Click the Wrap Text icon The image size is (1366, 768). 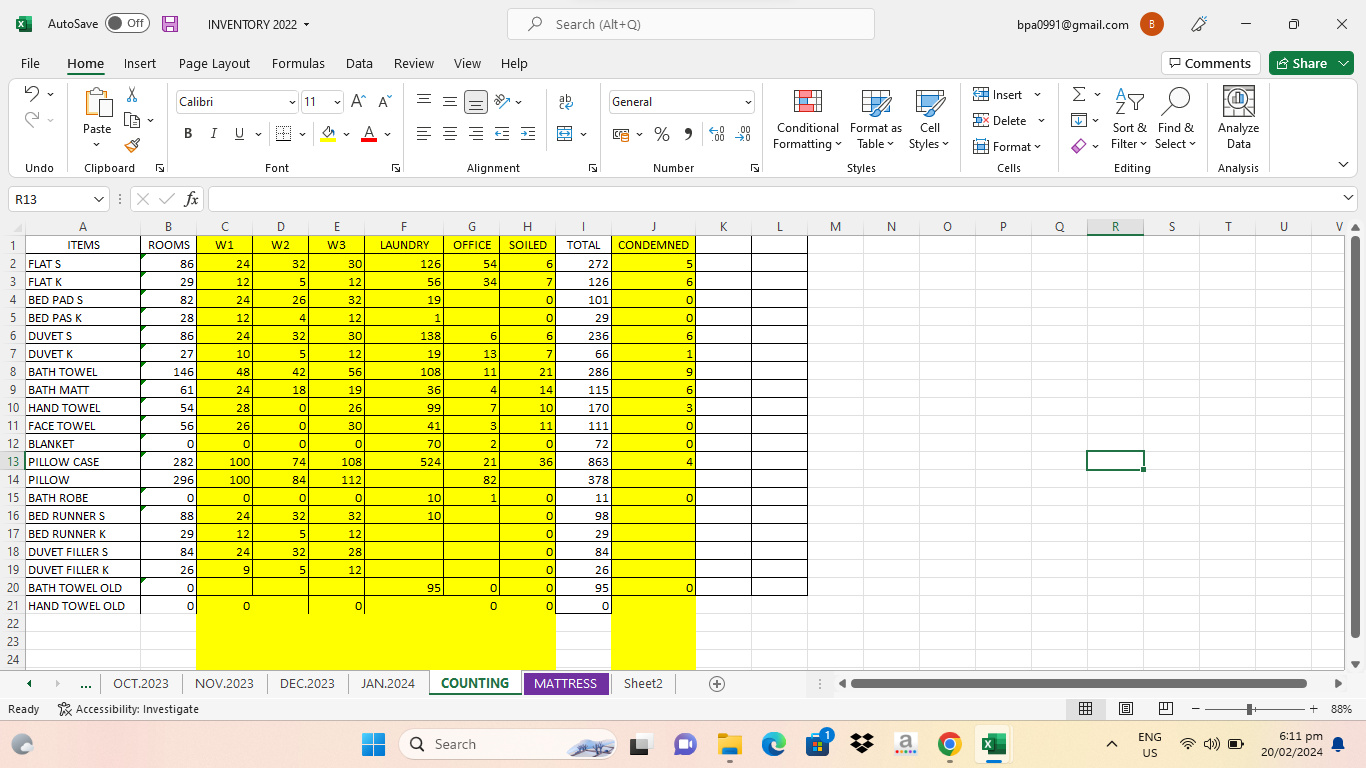point(566,101)
